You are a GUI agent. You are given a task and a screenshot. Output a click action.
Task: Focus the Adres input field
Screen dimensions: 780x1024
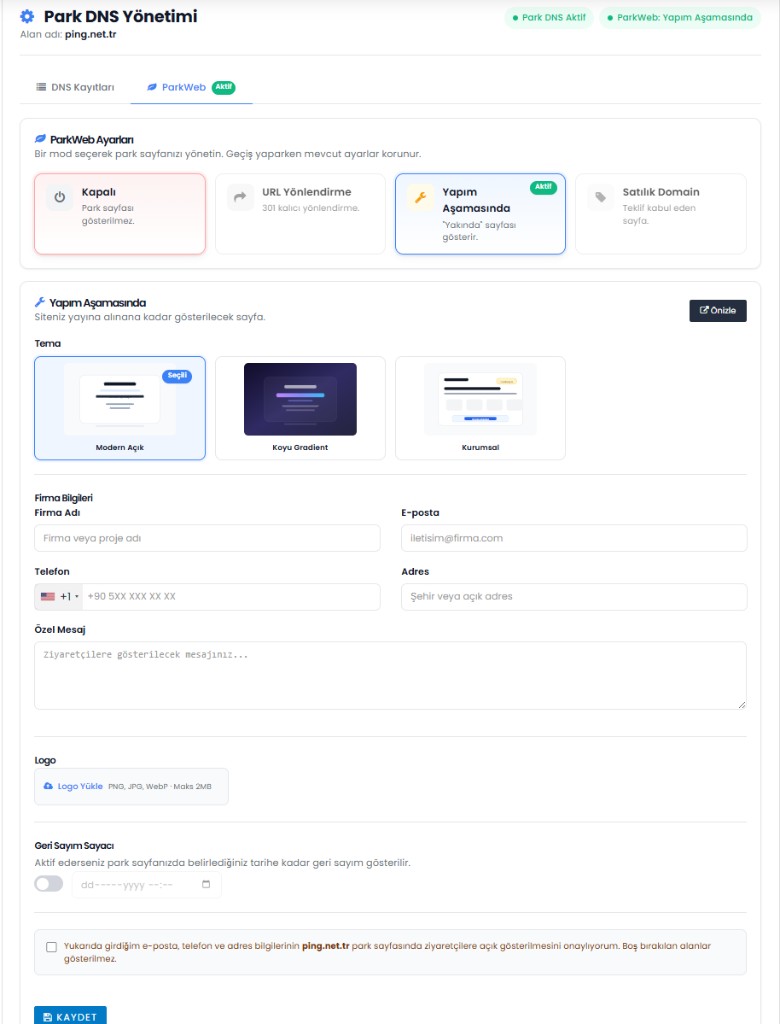point(574,597)
